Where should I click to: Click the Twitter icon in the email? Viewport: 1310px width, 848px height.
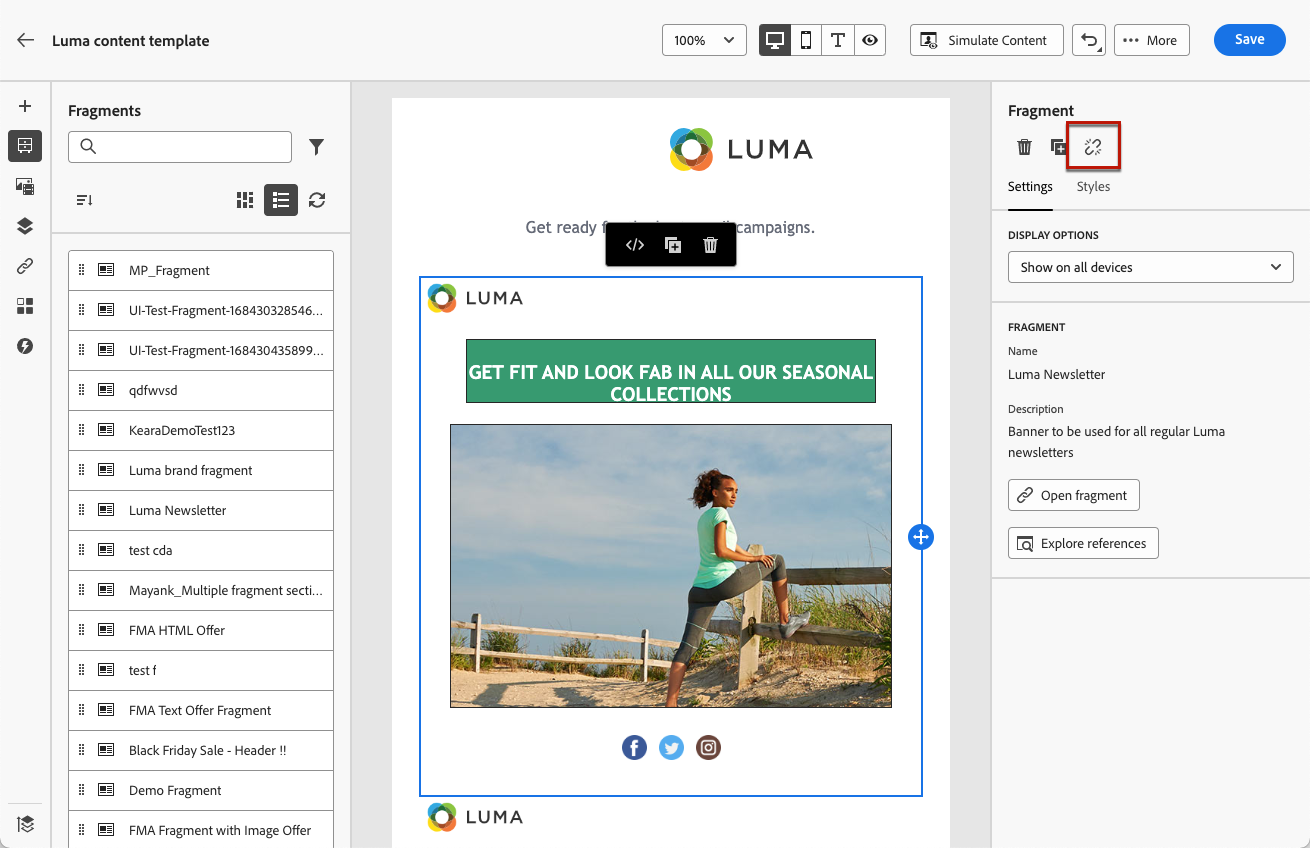pyautogui.click(x=672, y=747)
